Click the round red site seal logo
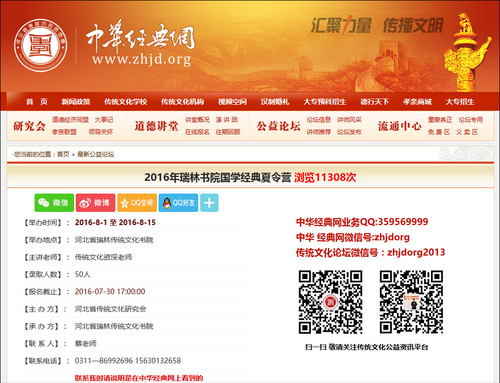This screenshot has width=500, height=383. tap(41, 45)
